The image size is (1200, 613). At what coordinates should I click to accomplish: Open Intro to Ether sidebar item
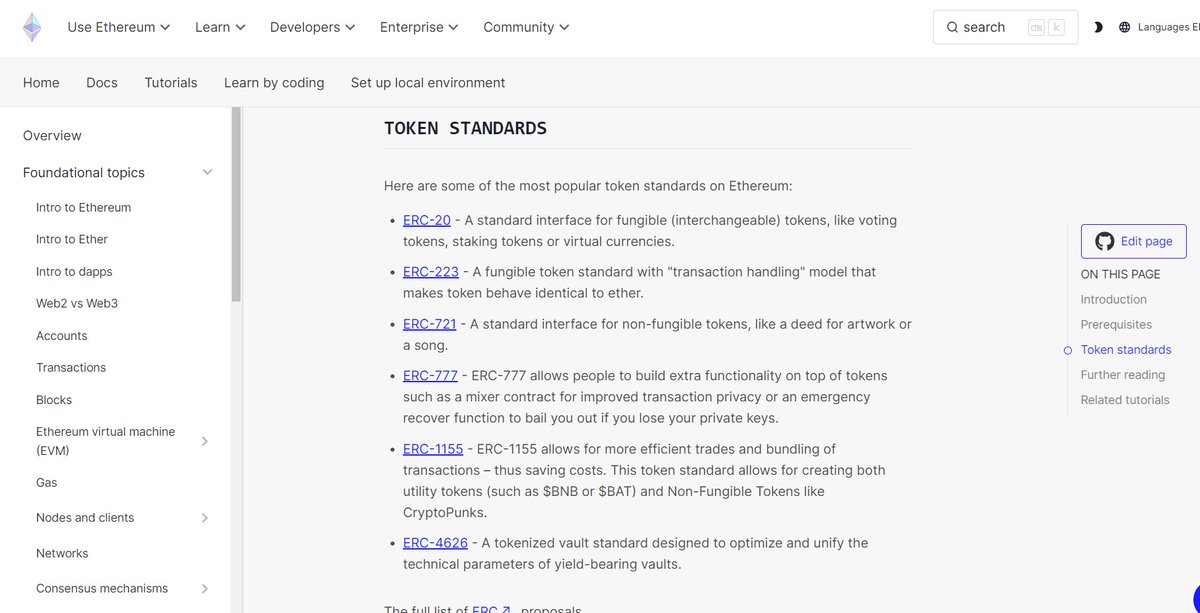click(x=72, y=239)
